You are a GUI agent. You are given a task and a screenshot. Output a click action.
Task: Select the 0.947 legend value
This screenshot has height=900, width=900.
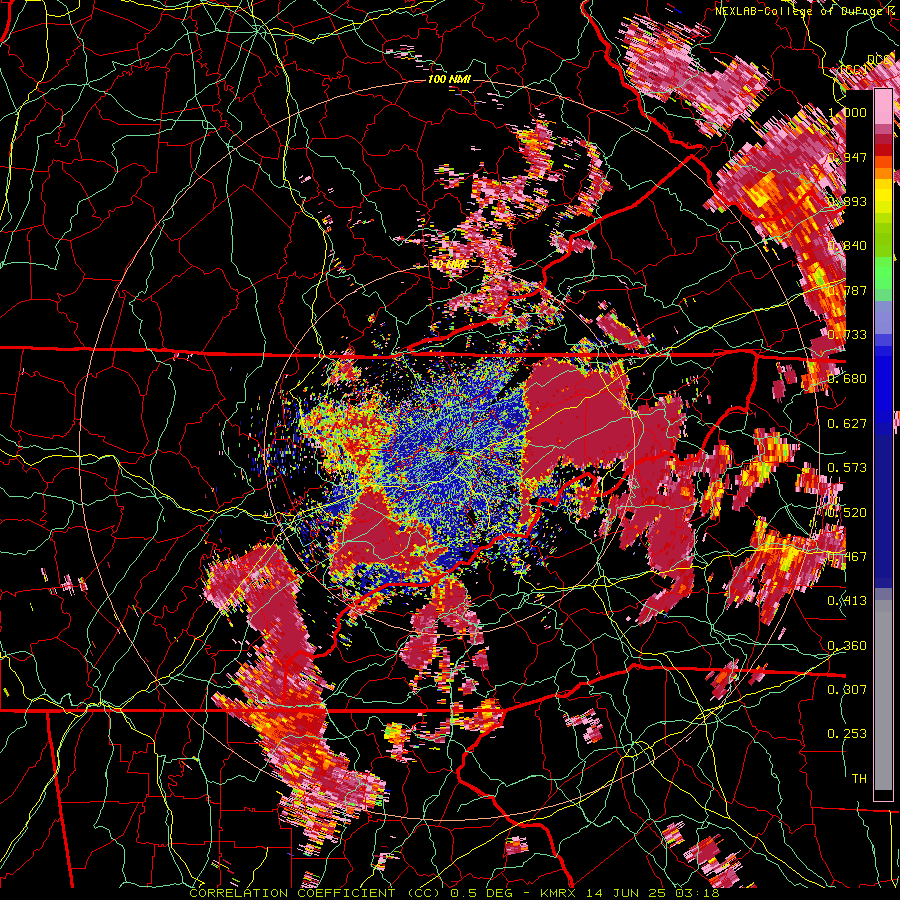tap(848, 157)
